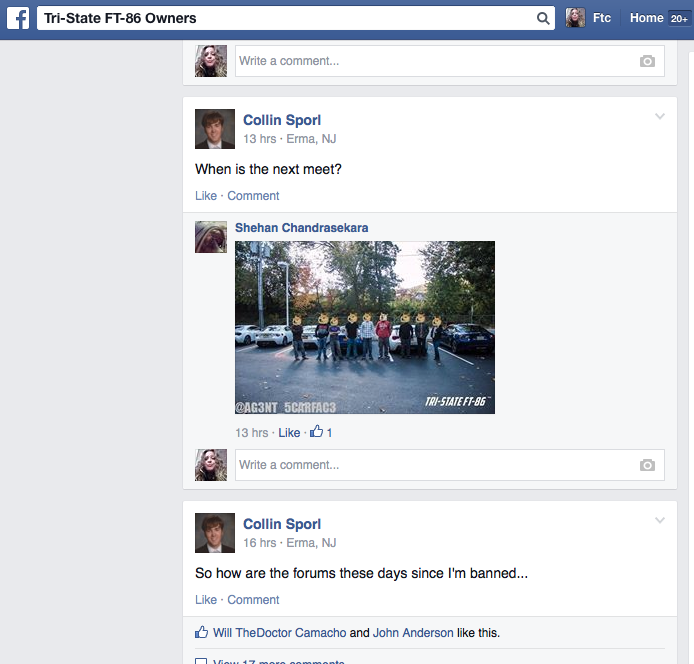
Task: Click camera icon in top comment box
Action: [647, 61]
